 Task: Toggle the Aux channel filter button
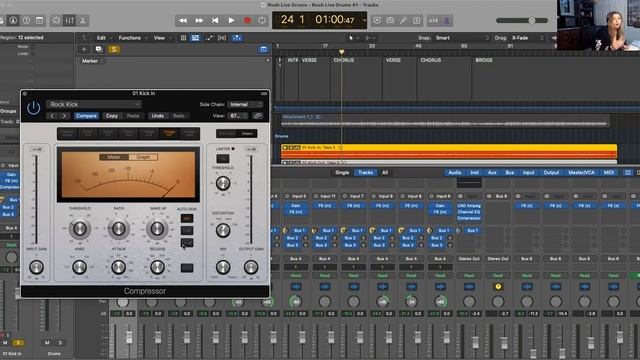click(492, 173)
